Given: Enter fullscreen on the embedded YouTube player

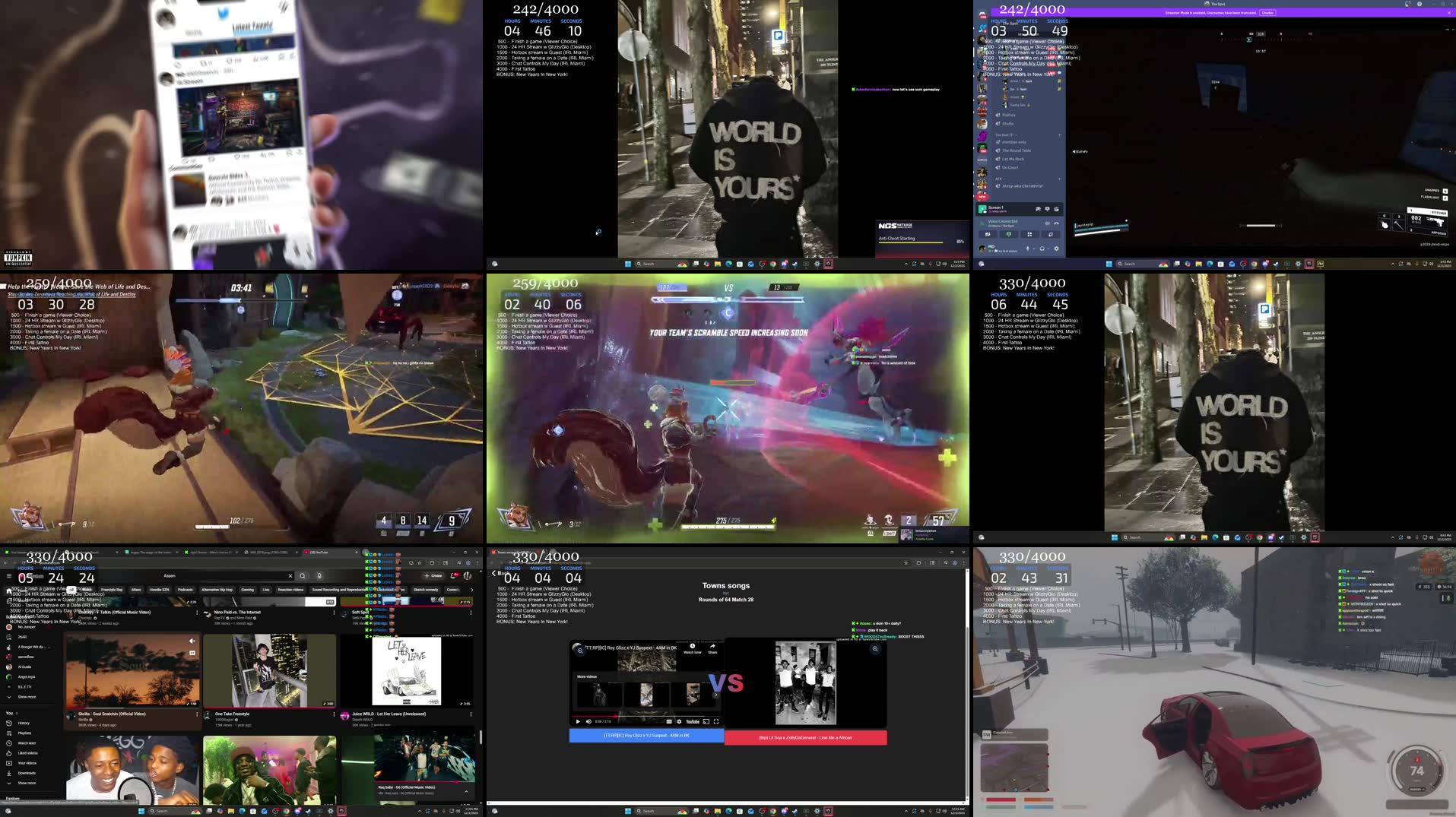Looking at the screenshot, I should [716, 722].
